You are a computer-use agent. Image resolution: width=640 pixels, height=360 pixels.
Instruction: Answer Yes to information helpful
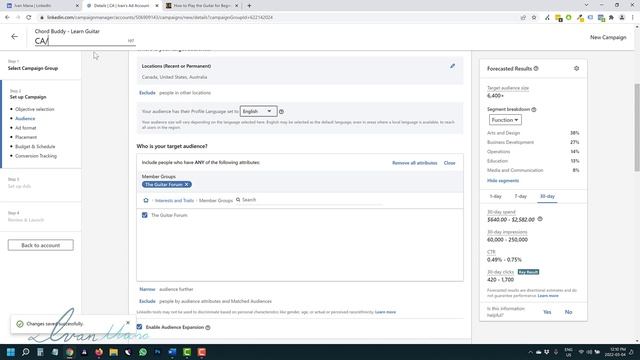tap(547, 312)
